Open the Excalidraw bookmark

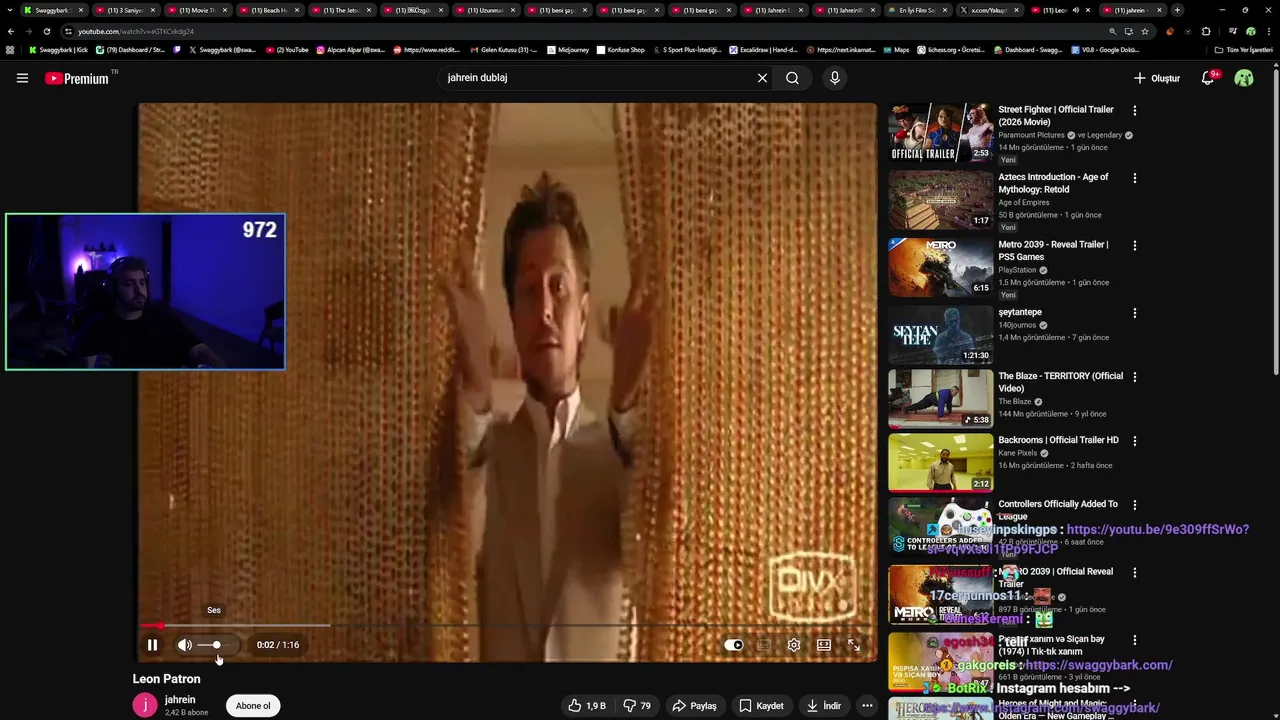click(x=763, y=49)
